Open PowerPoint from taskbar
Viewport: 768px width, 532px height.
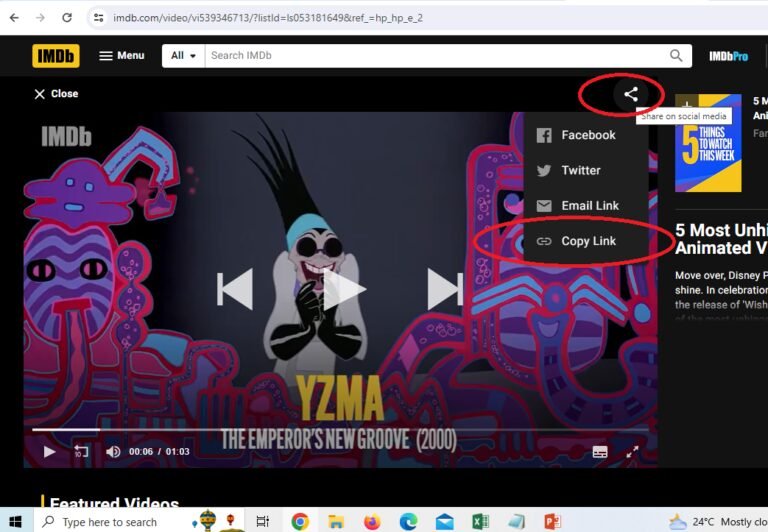(552, 522)
